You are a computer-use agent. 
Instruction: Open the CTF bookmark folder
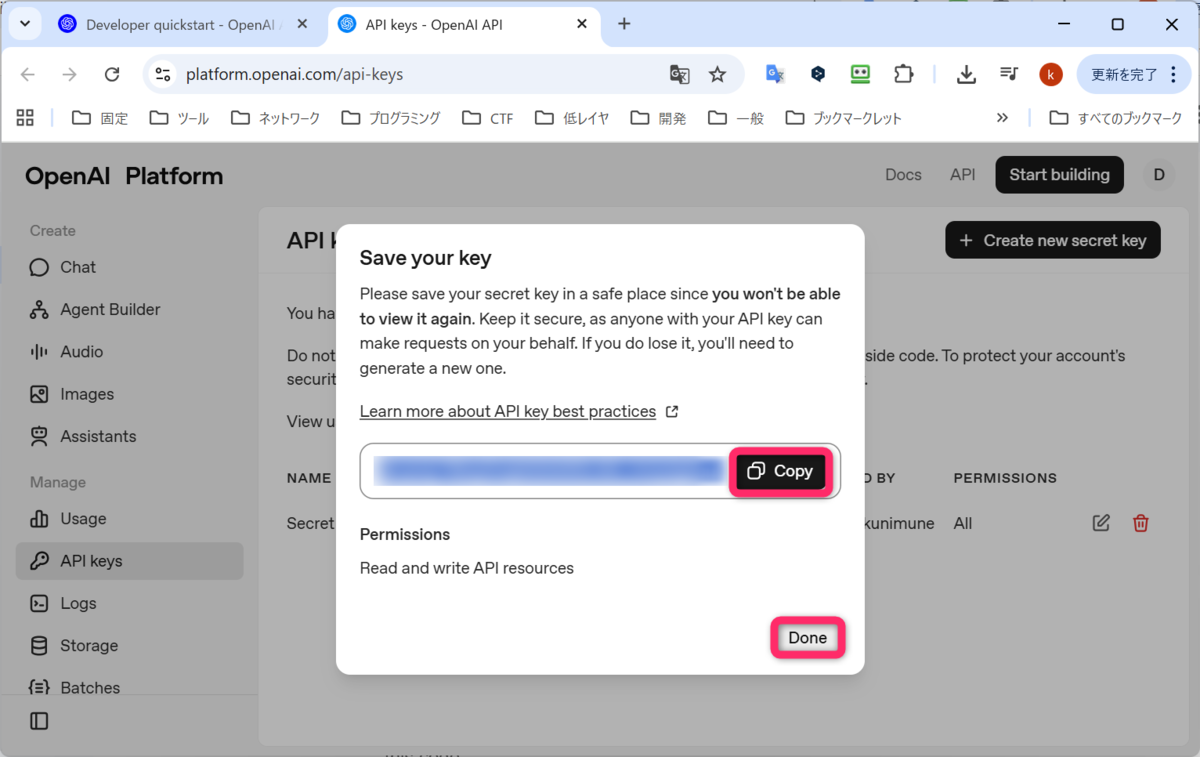[x=488, y=118]
